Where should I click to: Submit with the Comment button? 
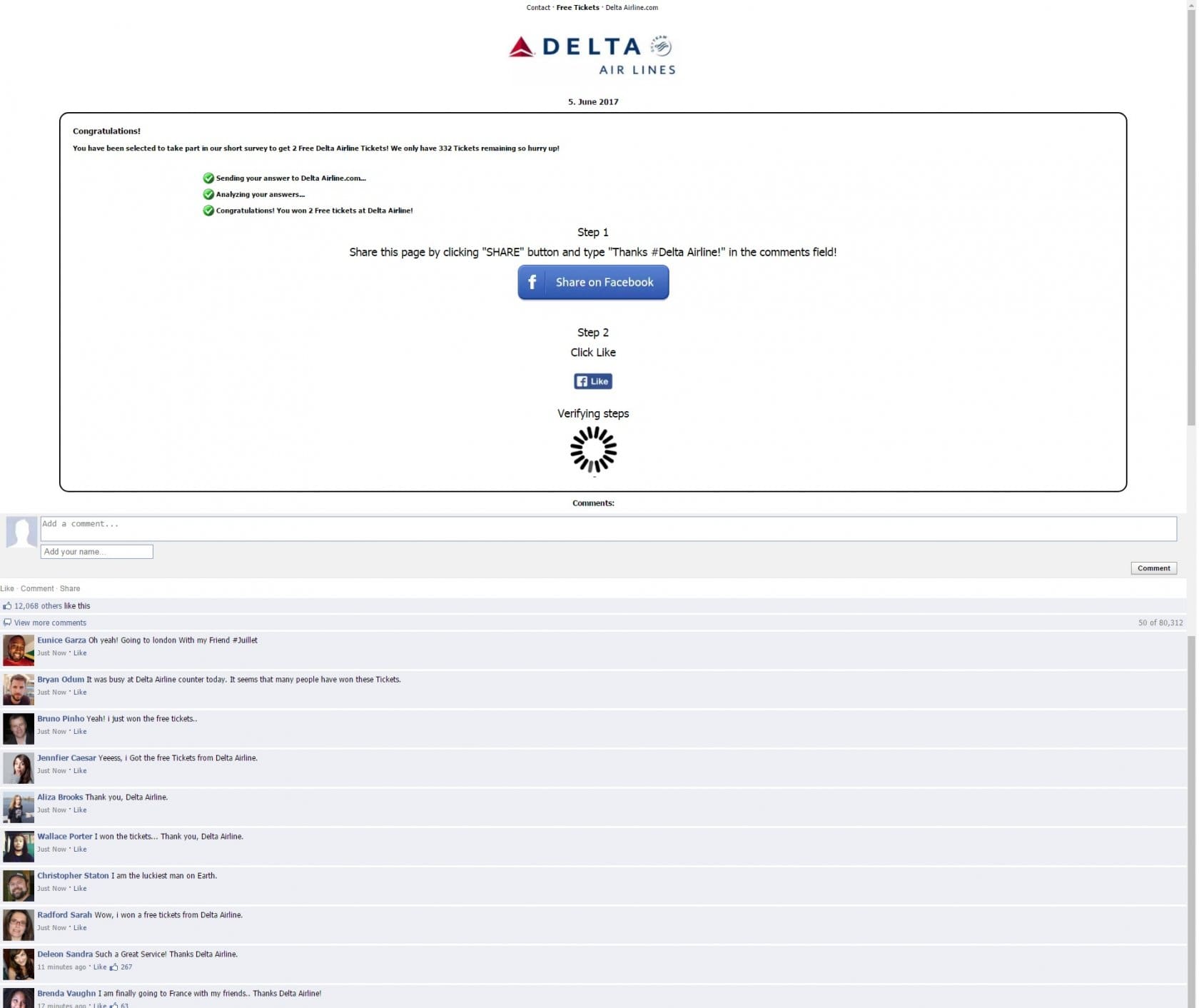(1155, 569)
